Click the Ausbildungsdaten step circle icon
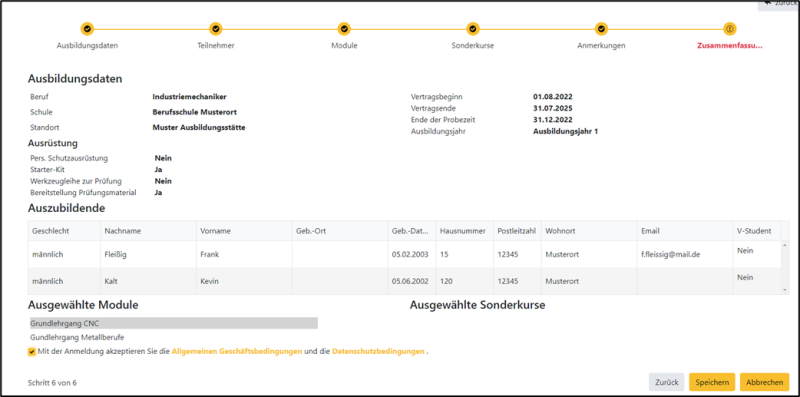 tap(87, 29)
